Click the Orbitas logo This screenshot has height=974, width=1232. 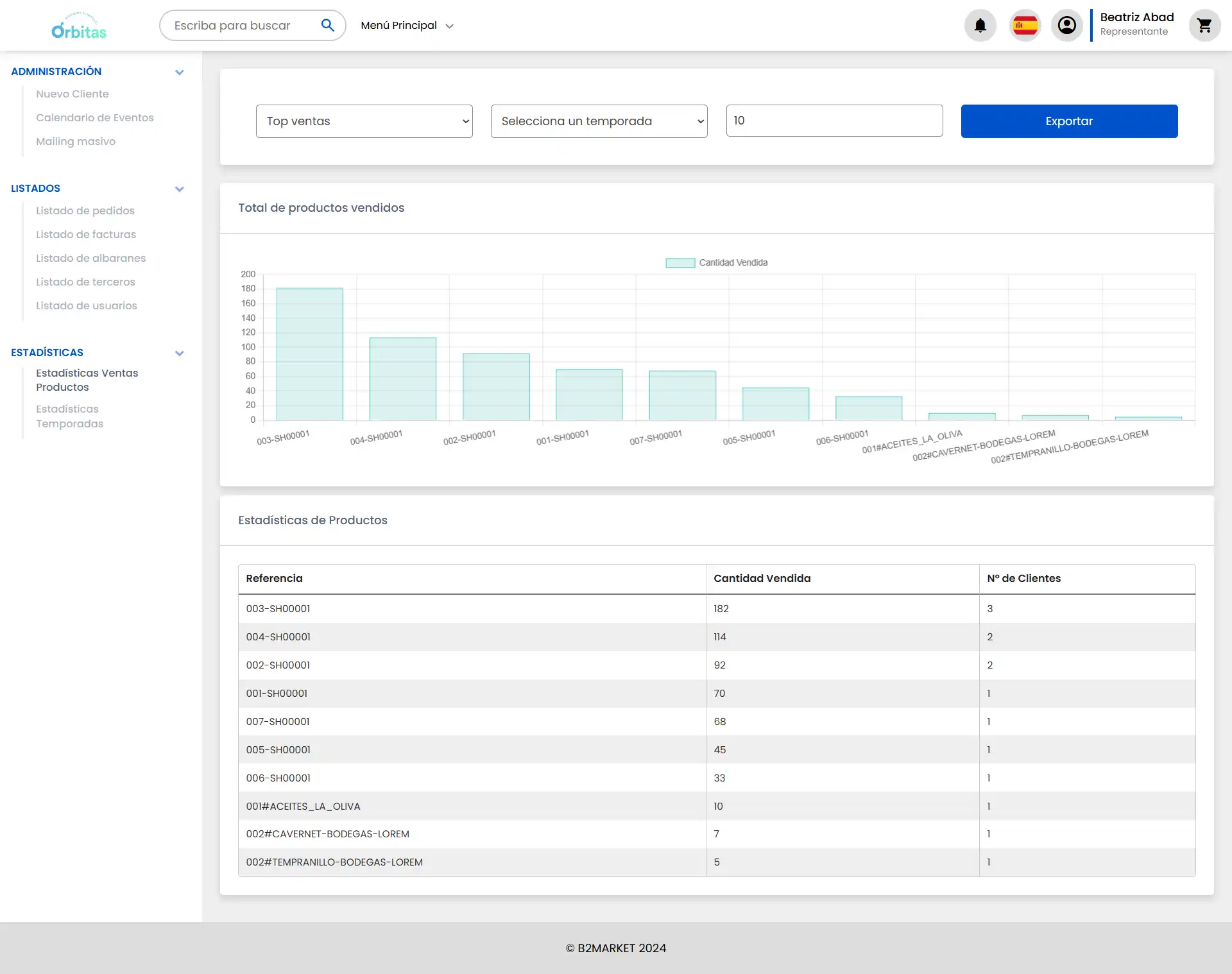pos(79,26)
